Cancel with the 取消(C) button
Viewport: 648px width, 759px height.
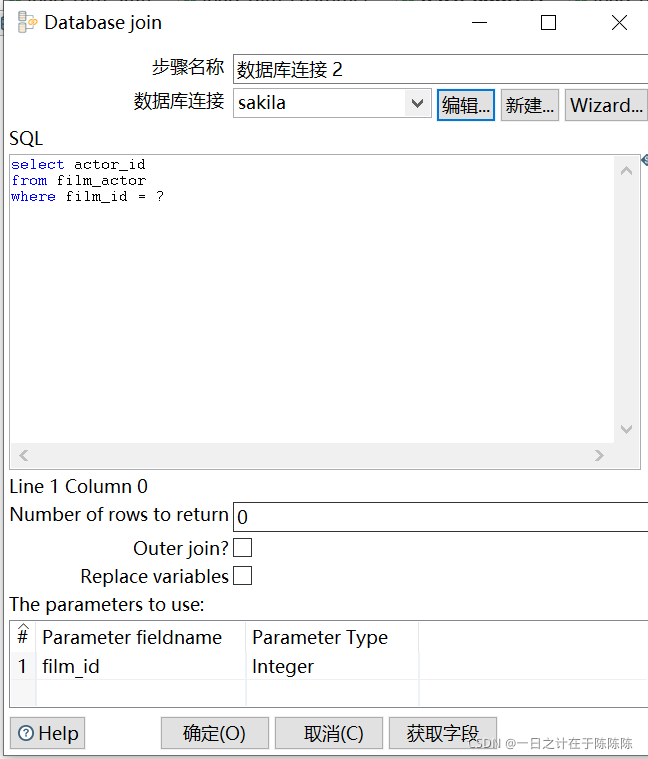click(x=329, y=733)
